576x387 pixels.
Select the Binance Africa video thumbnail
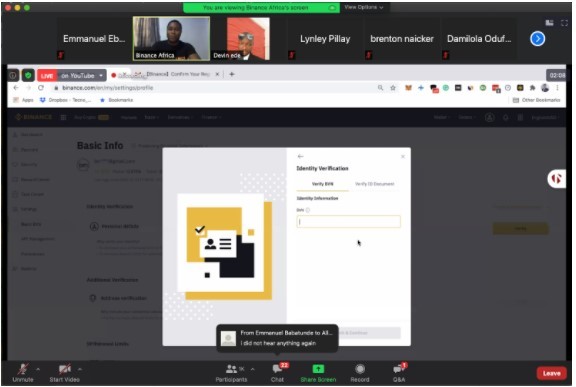click(x=171, y=39)
